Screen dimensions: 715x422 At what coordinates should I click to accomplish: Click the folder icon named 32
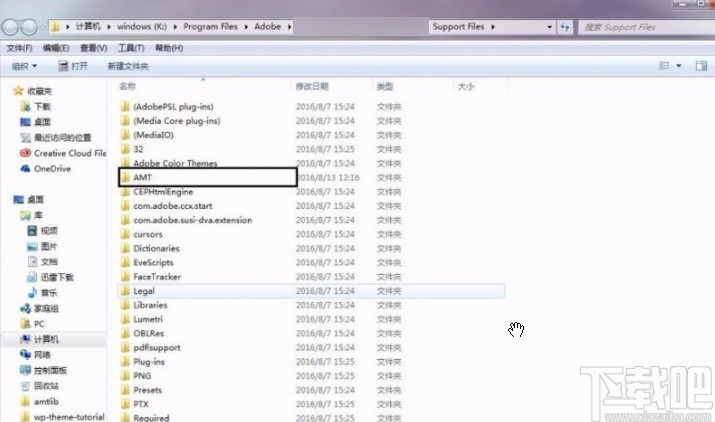pos(125,149)
